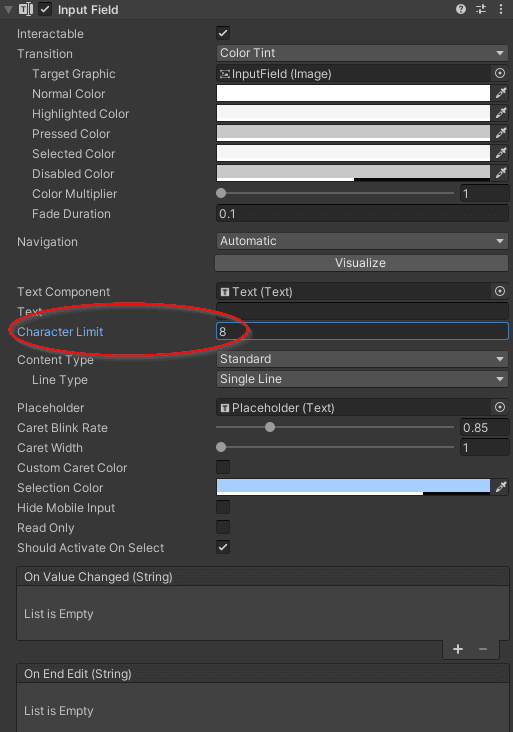513x732 pixels.
Task: Use the eyedropper next to Pressed Color
Action: pos(501,134)
